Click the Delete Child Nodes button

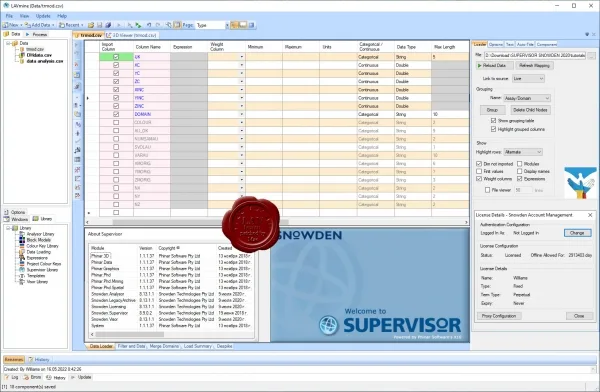tap(530, 110)
